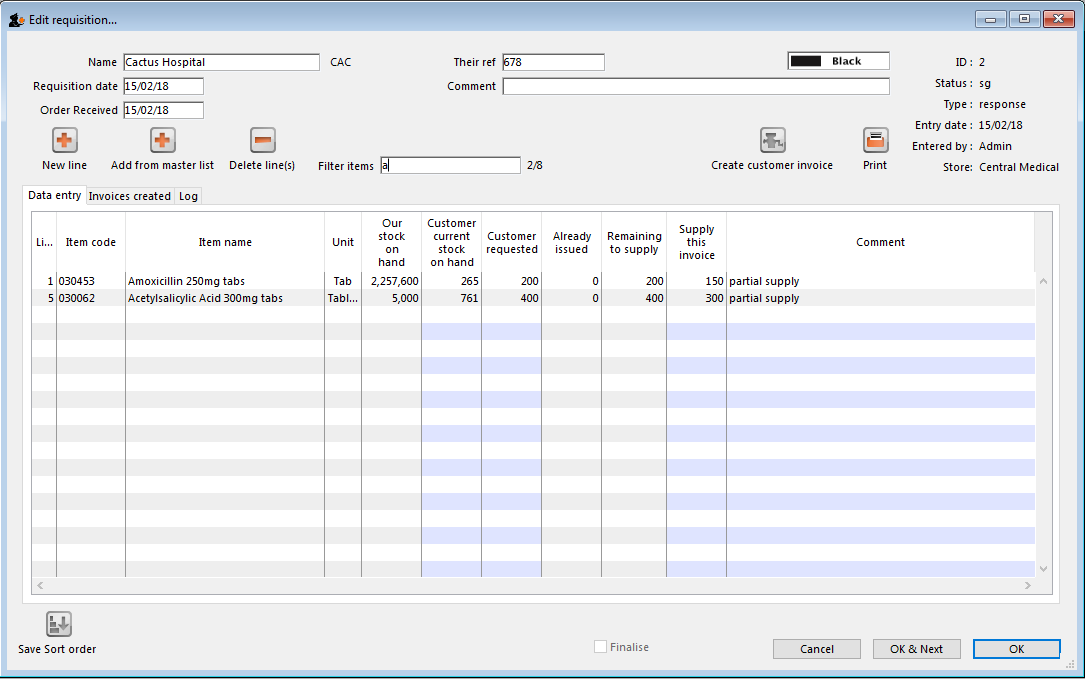Click customer requested value 400
This screenshot has height=679, width=1085.
[x=529, y=298]
